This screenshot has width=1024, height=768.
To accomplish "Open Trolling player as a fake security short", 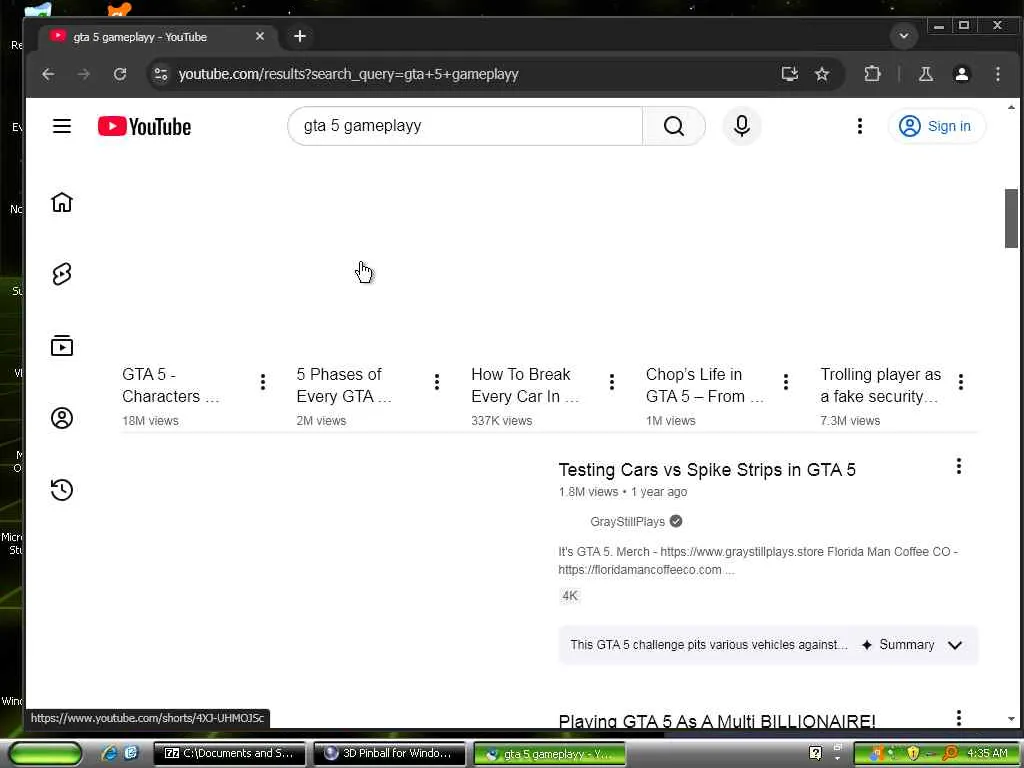I will click(x=880, y=385).
